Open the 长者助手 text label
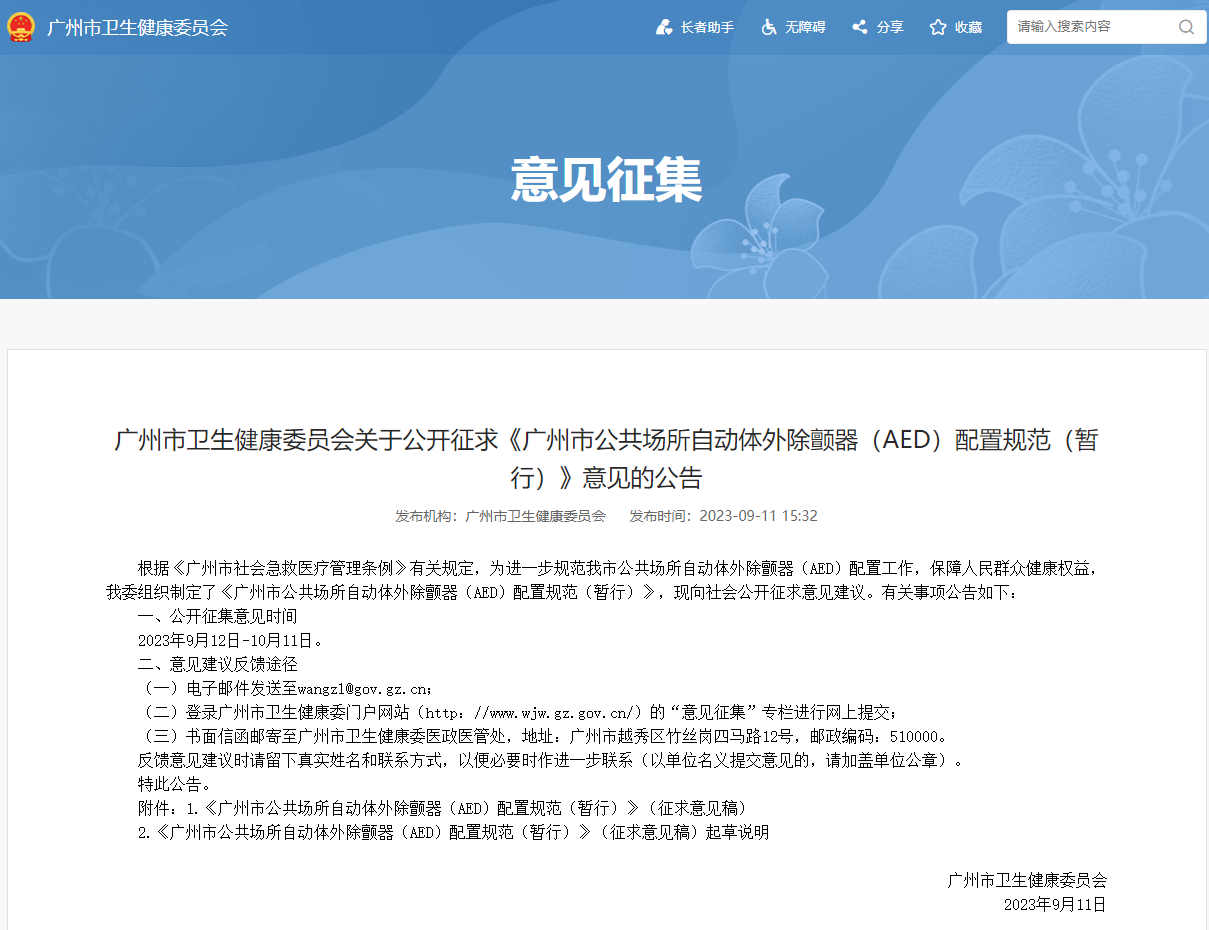The image size is (1209, 930). [707, 27]
